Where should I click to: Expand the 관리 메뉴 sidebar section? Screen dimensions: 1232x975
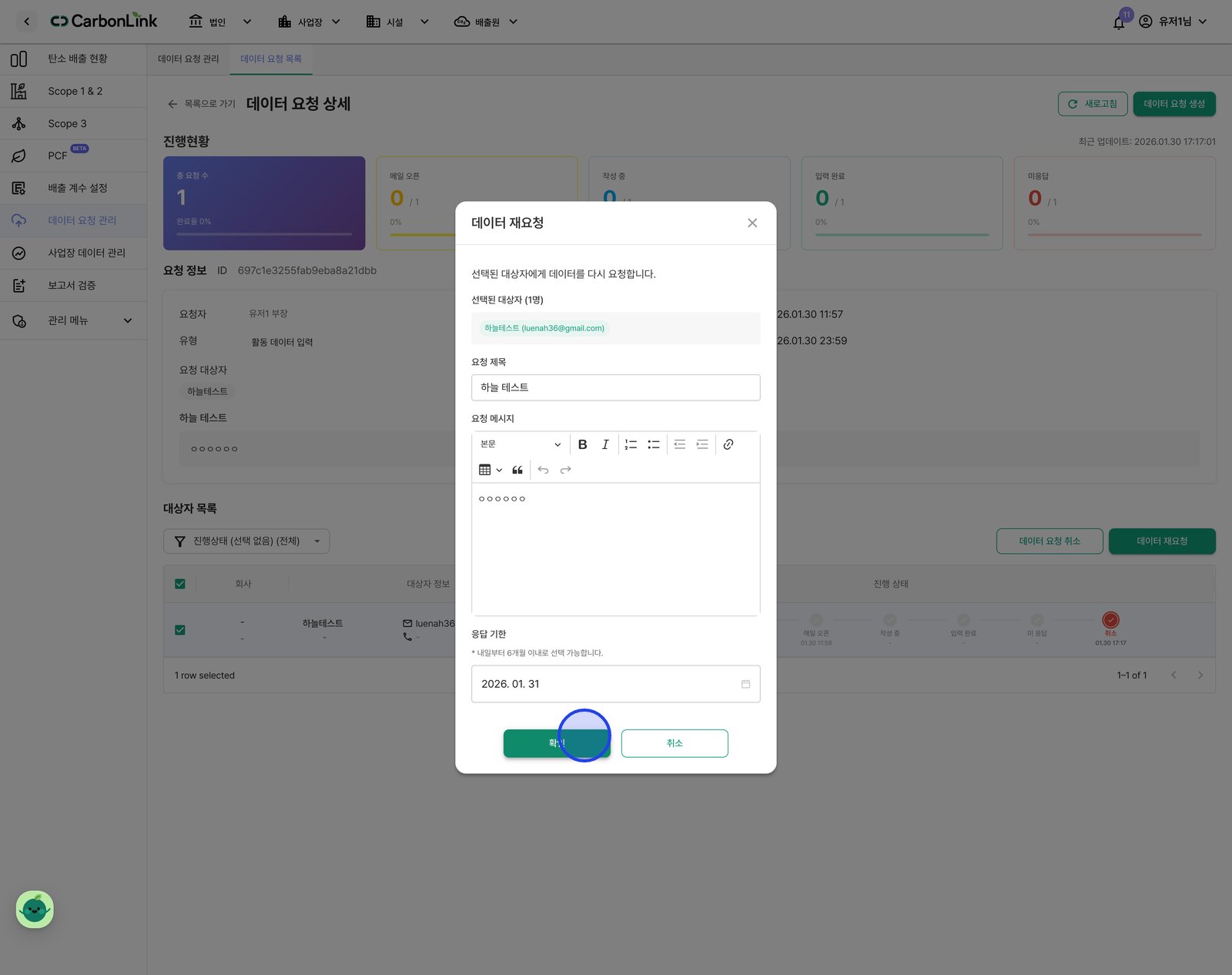point(73,320)
